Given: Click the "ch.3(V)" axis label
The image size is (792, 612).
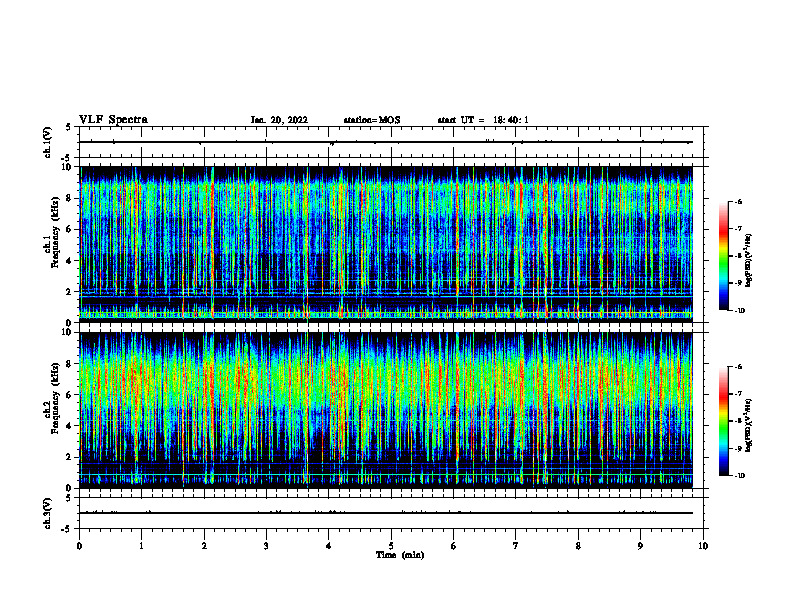Looking at the screenshot, I should [x=48, y=513].
